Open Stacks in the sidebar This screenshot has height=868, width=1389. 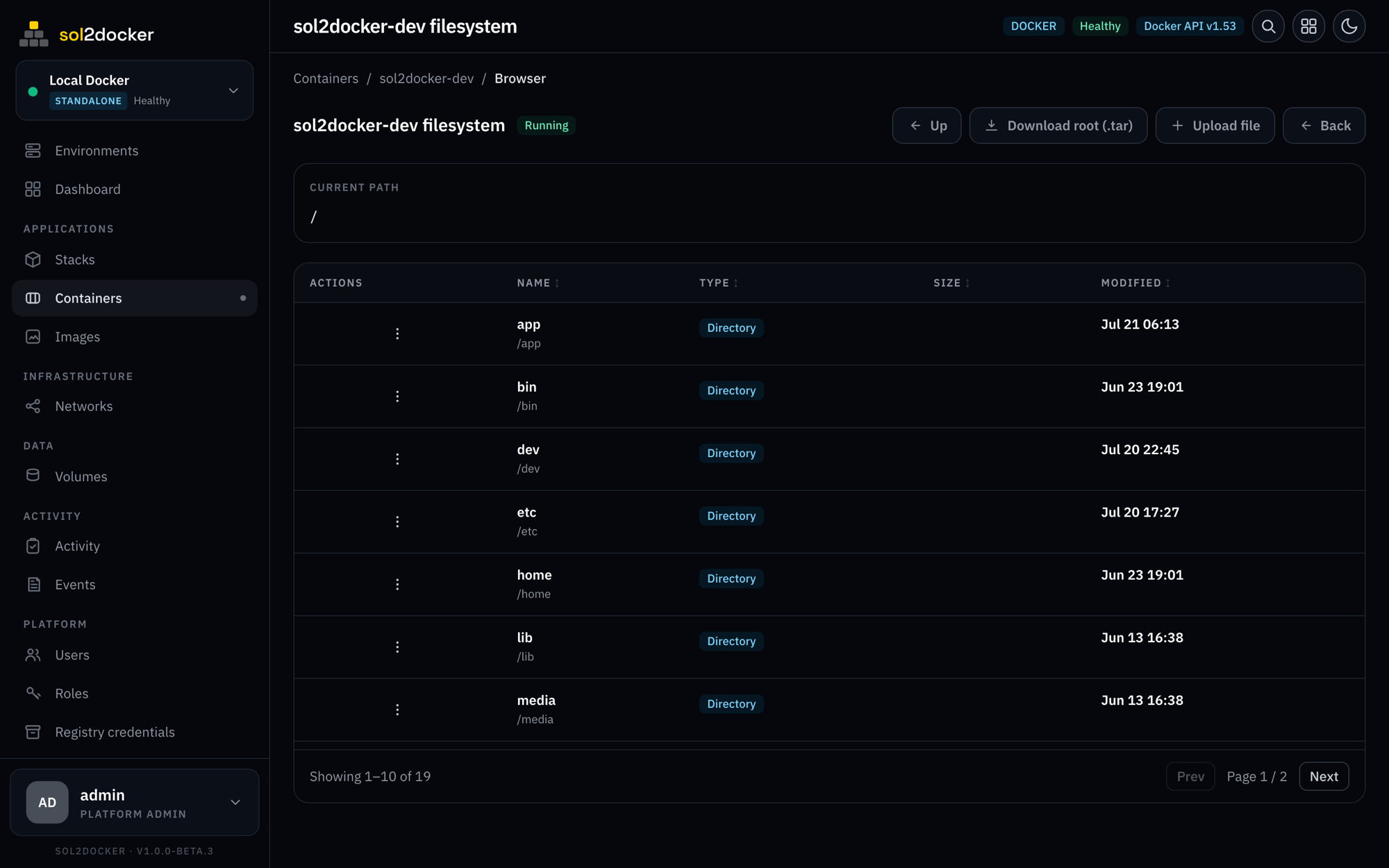coord(135,260)
